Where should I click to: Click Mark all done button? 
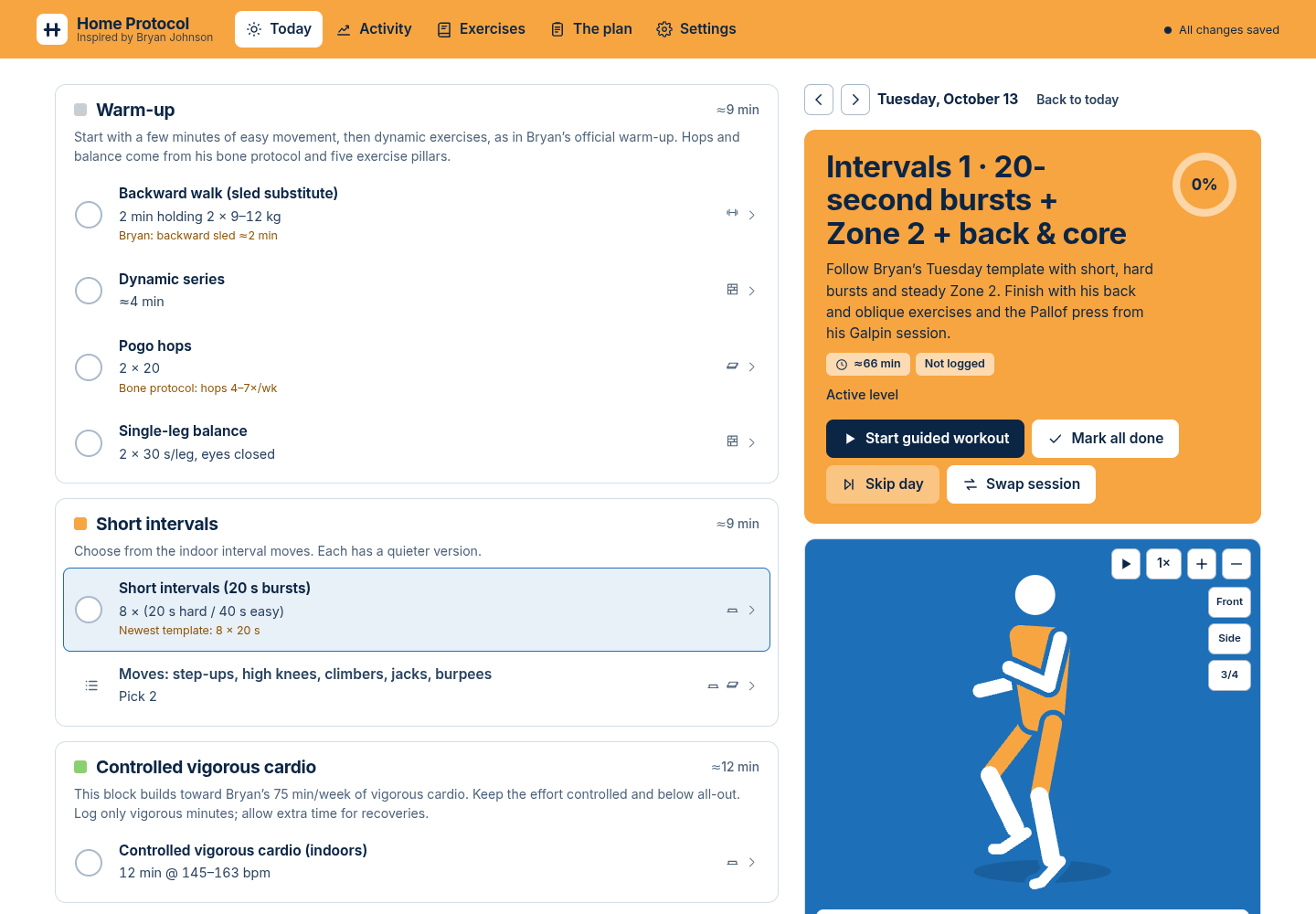[x=1105, y=439]
